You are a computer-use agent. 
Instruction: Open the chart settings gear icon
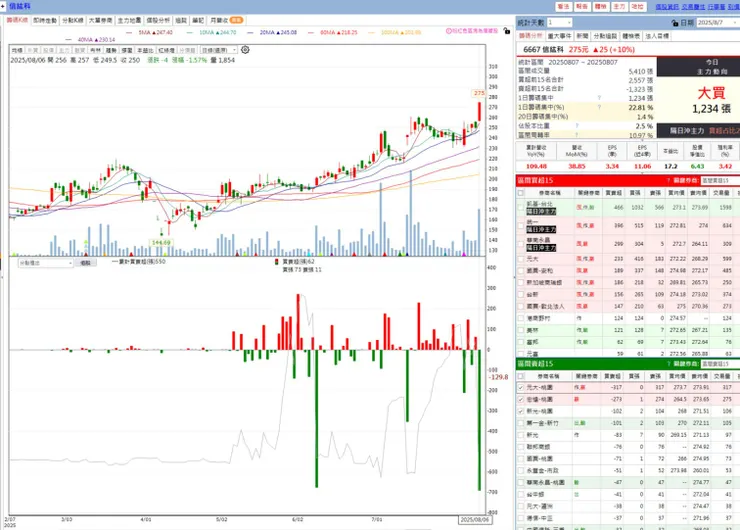[245, 50]
